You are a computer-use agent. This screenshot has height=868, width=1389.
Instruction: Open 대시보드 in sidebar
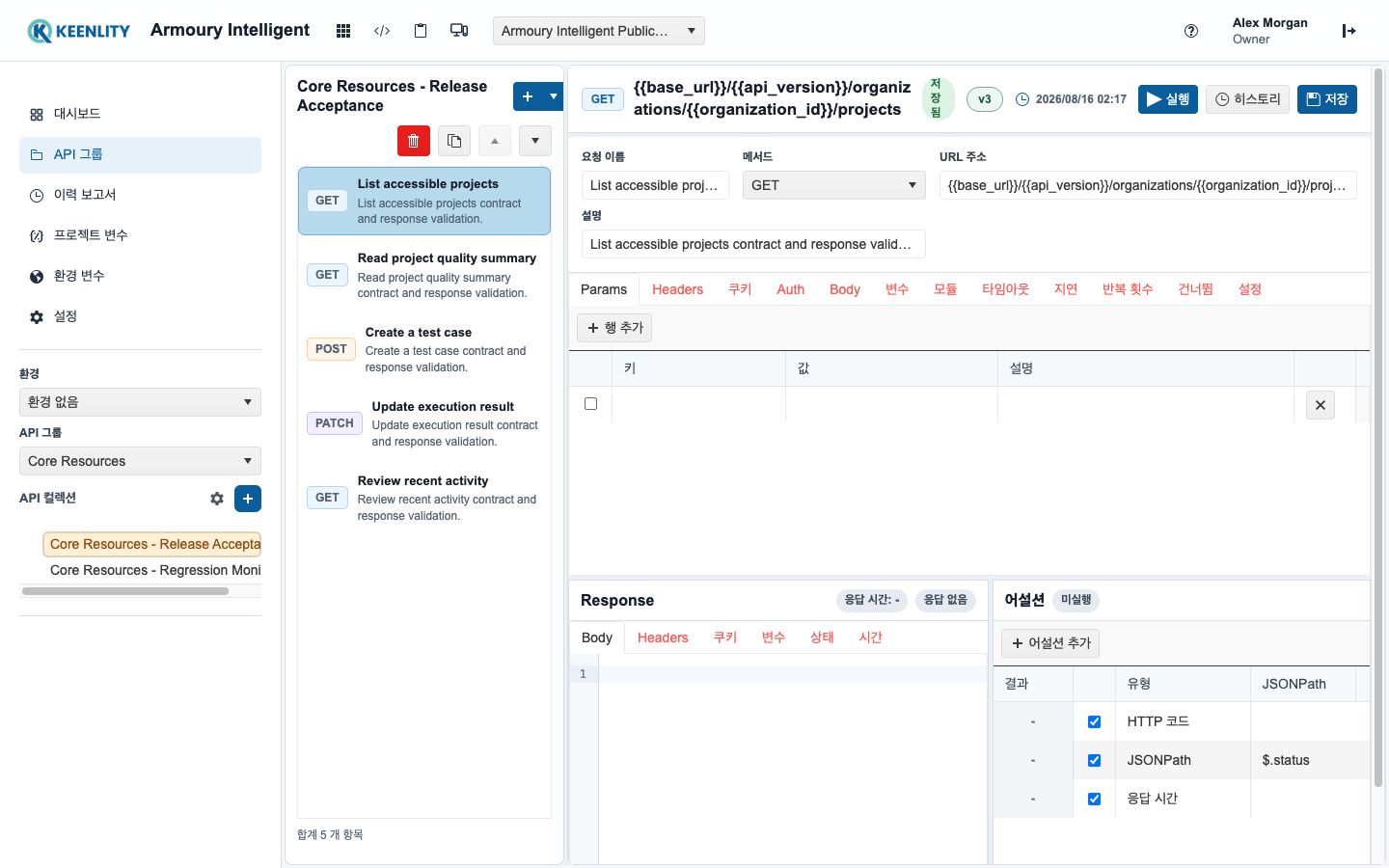140,114
